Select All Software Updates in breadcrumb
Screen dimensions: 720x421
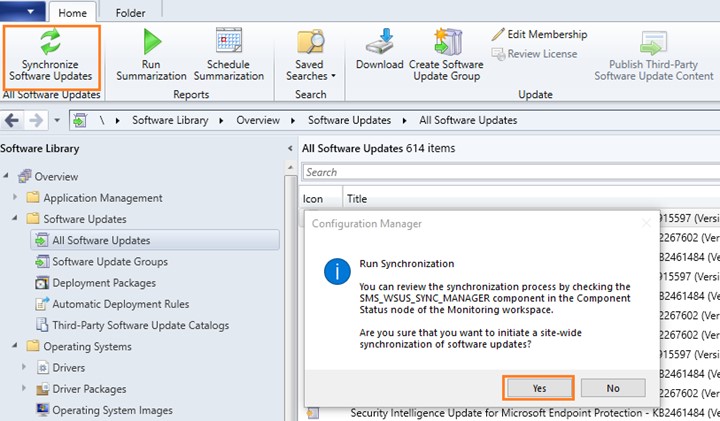pyautogui.click(x=468, y=120)
